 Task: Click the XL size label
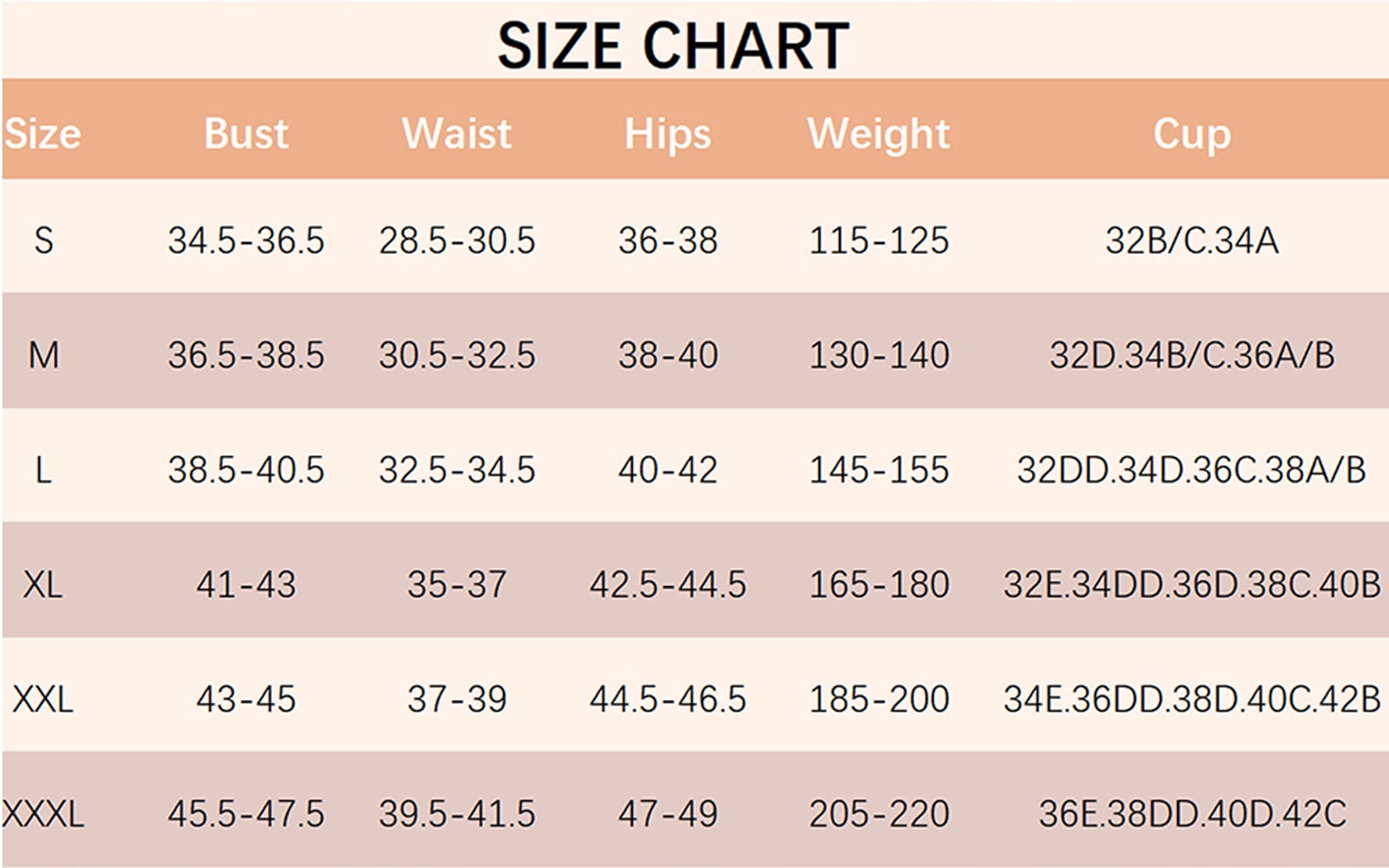(43, 584)
